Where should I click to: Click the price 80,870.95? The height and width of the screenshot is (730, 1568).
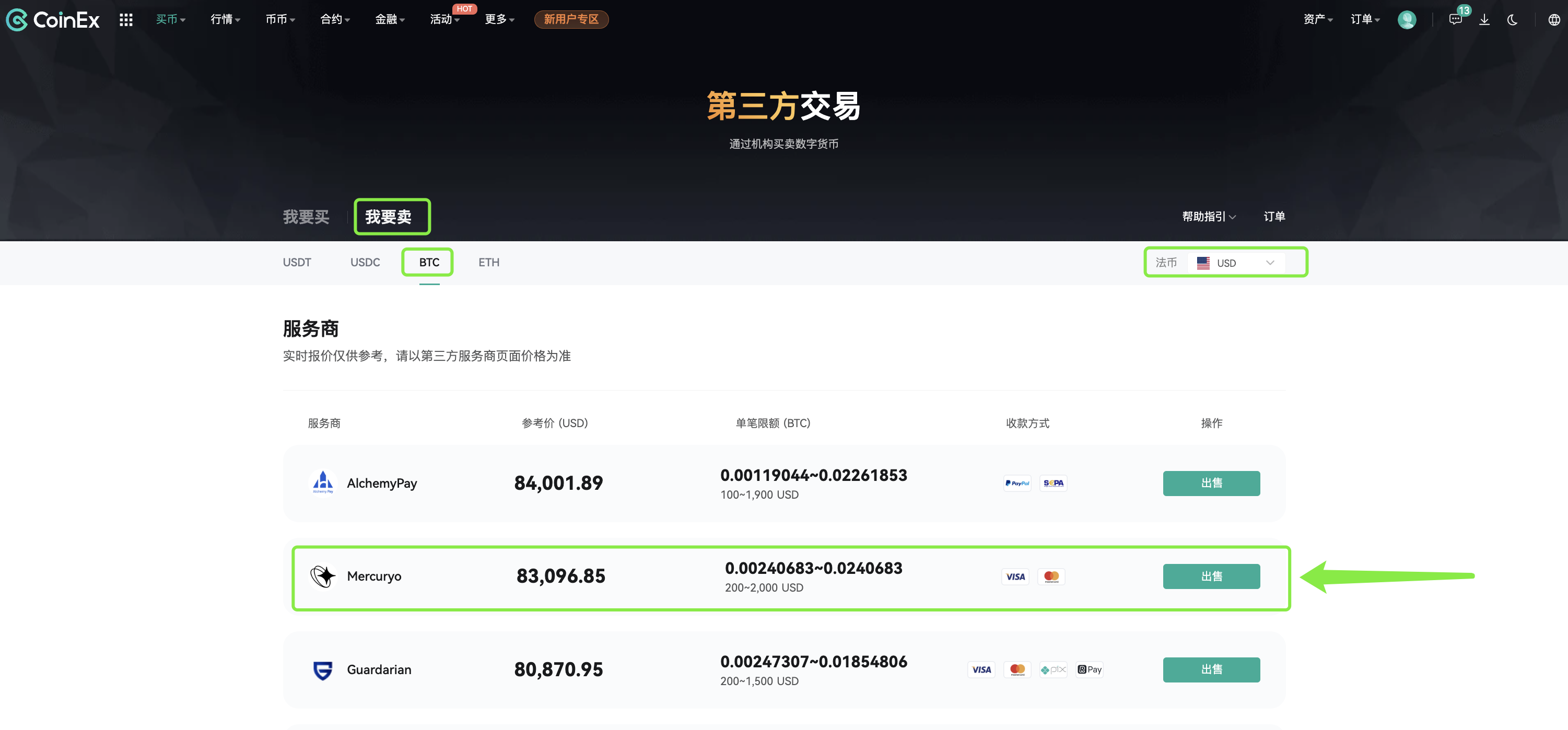click(x=558, y=670)
